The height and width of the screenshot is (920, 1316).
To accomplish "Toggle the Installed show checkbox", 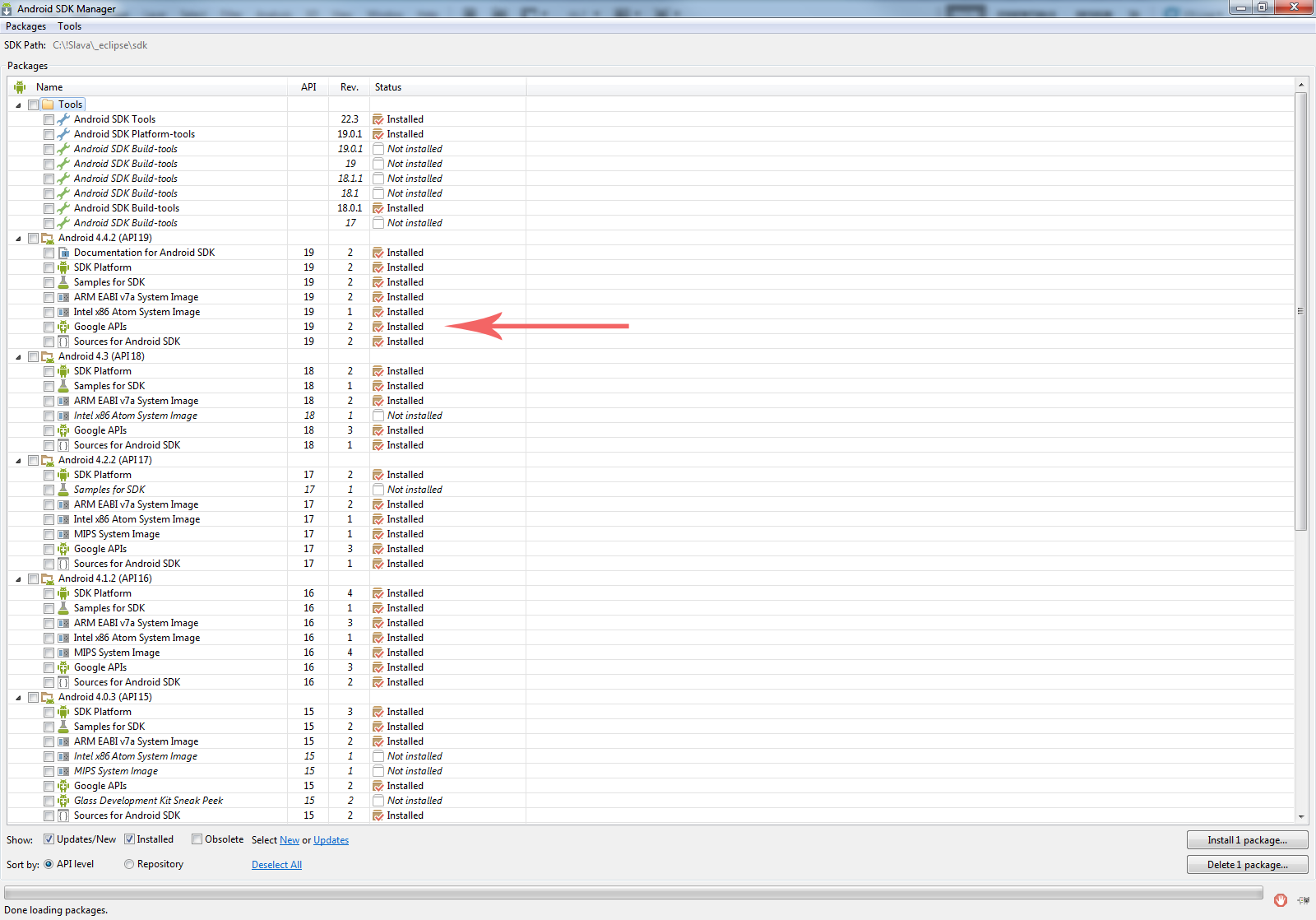I will point(129,839).
